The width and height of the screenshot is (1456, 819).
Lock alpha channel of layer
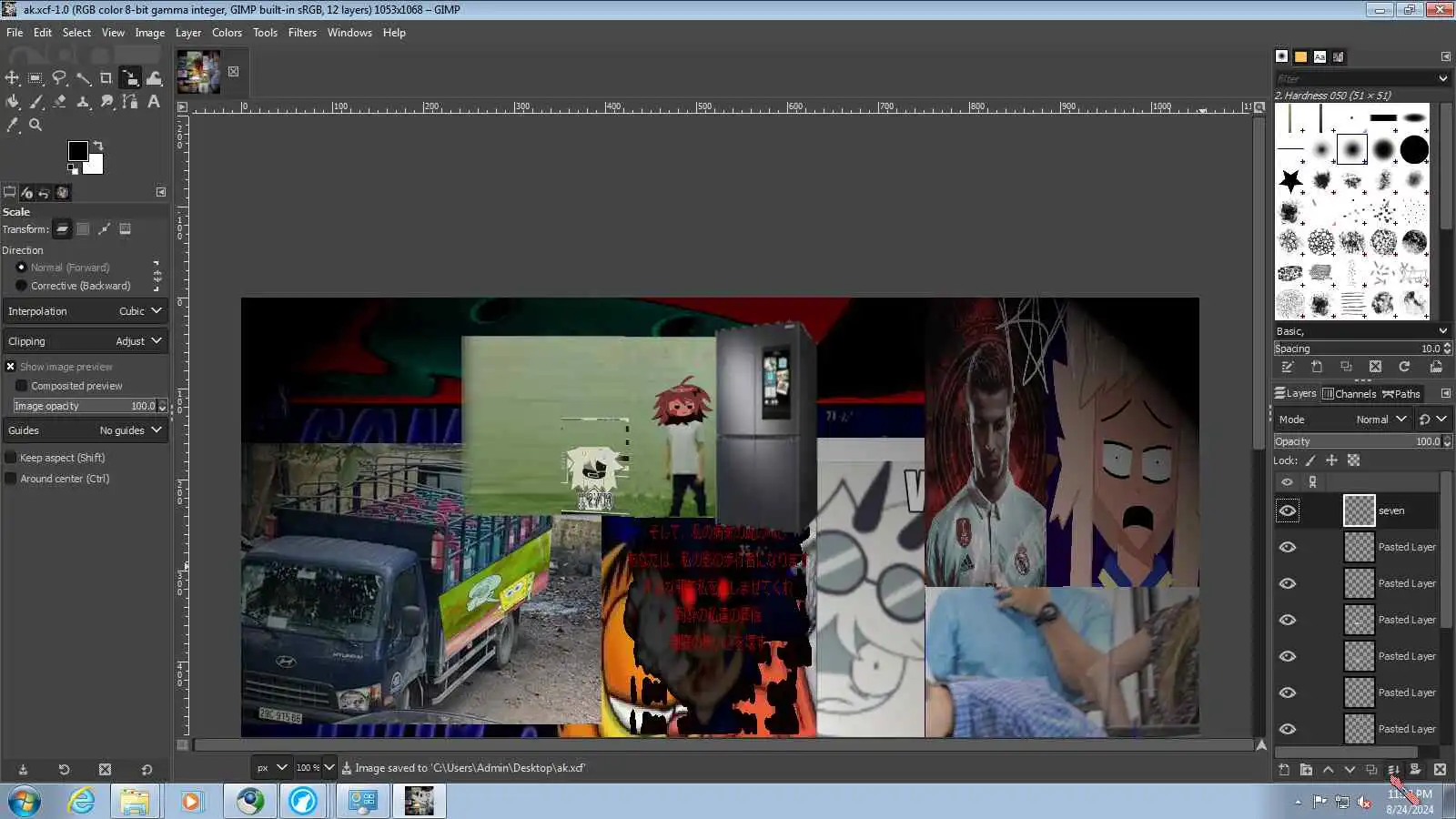tap(1353, 460)
